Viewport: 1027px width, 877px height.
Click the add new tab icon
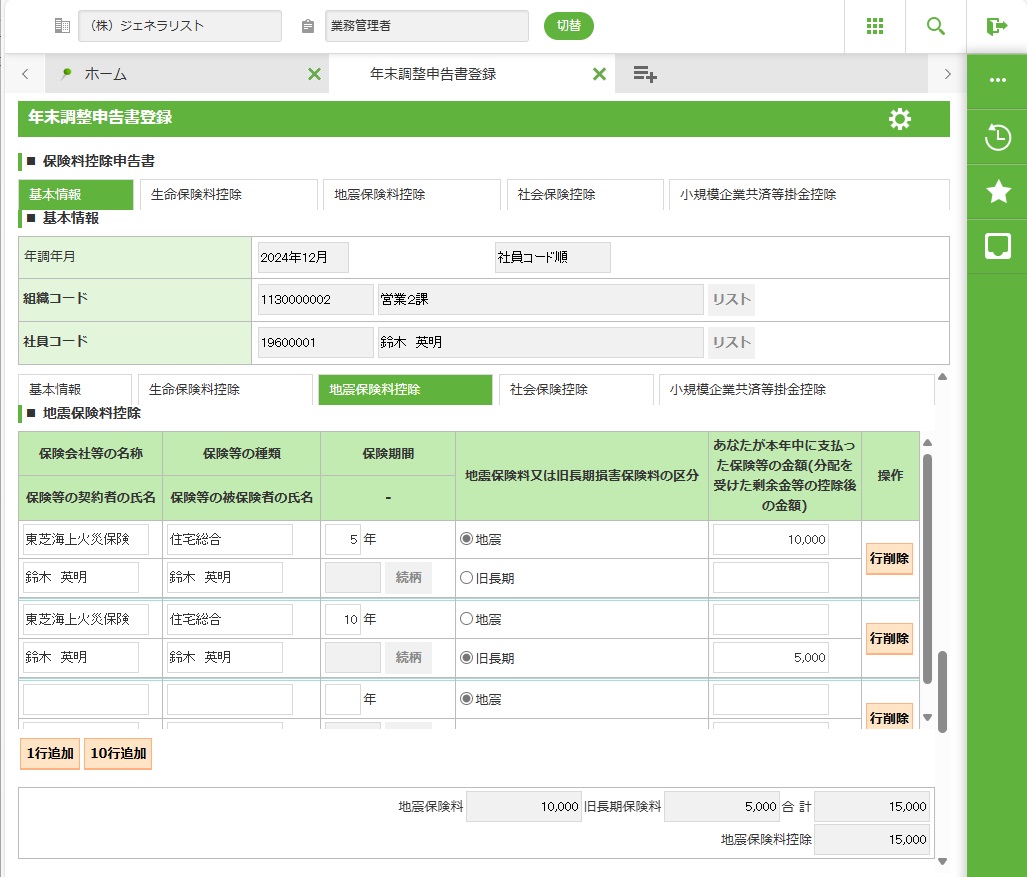click(645, 74)
